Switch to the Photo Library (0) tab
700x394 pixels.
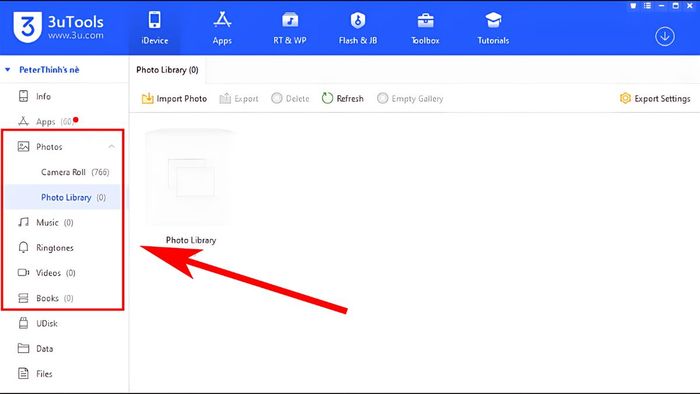coord(167,70)
